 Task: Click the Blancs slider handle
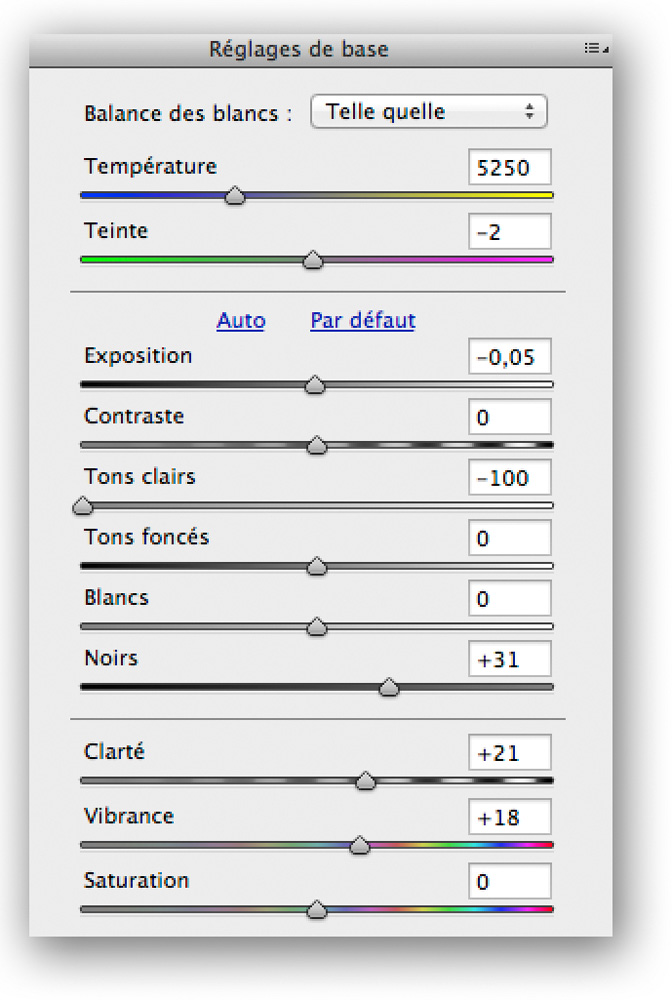tap(317, 627)
